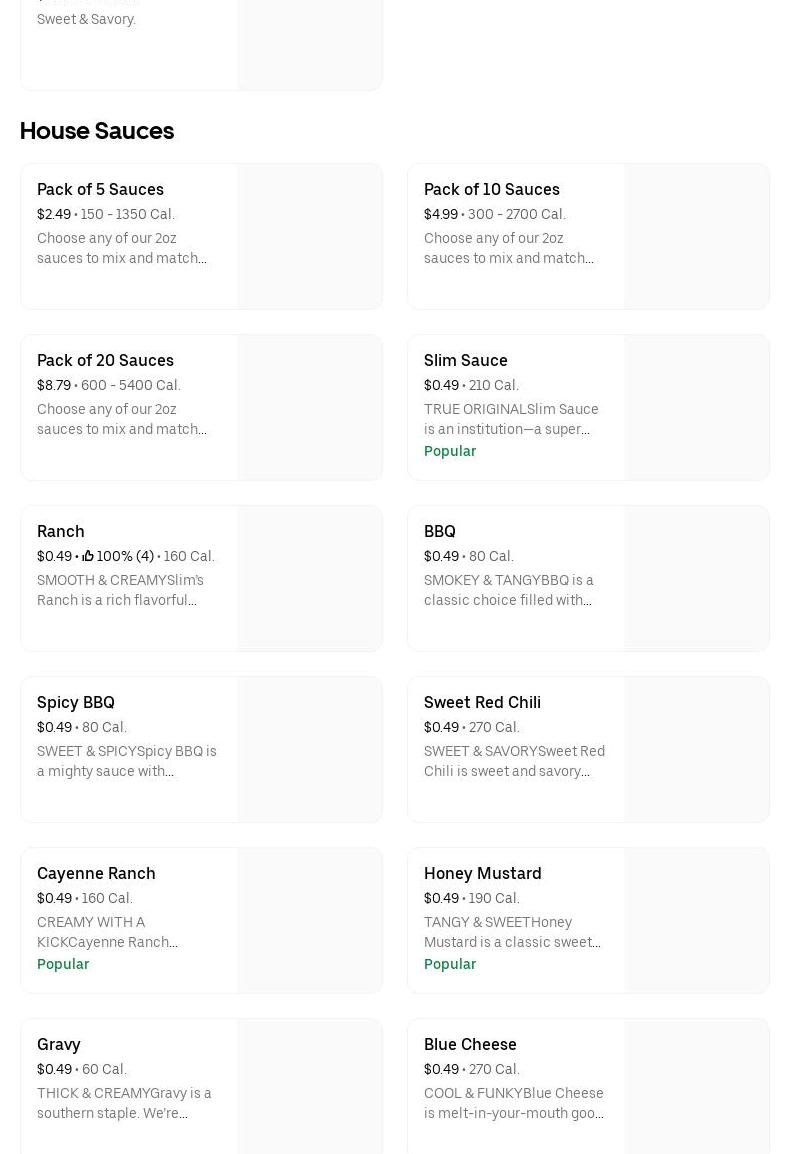804x1154 pixels.
Task: Select the Honey Mustard item title
Action: coord(482,873)
